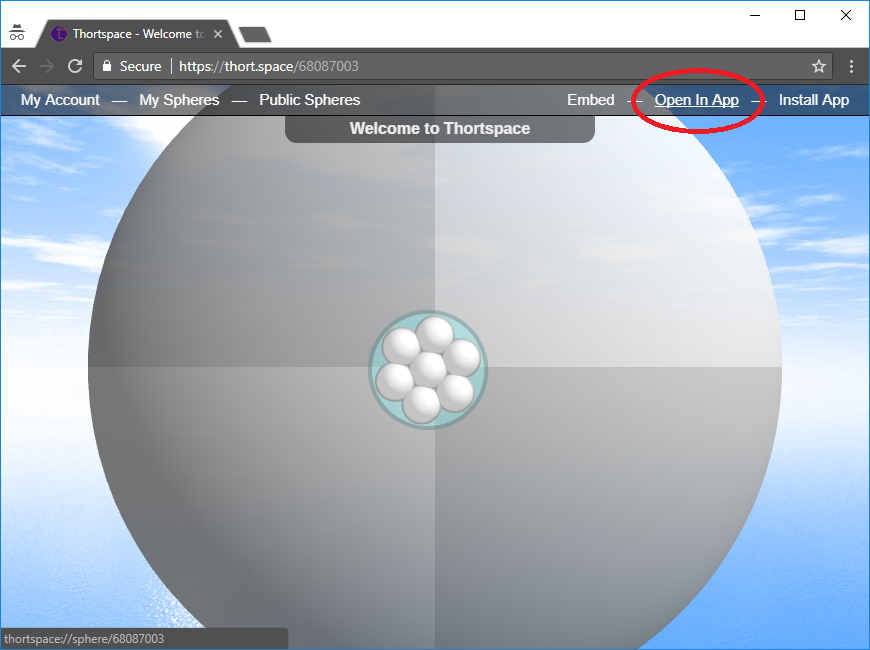
Task: Minimize the browser window
Action: coord(755,16)
